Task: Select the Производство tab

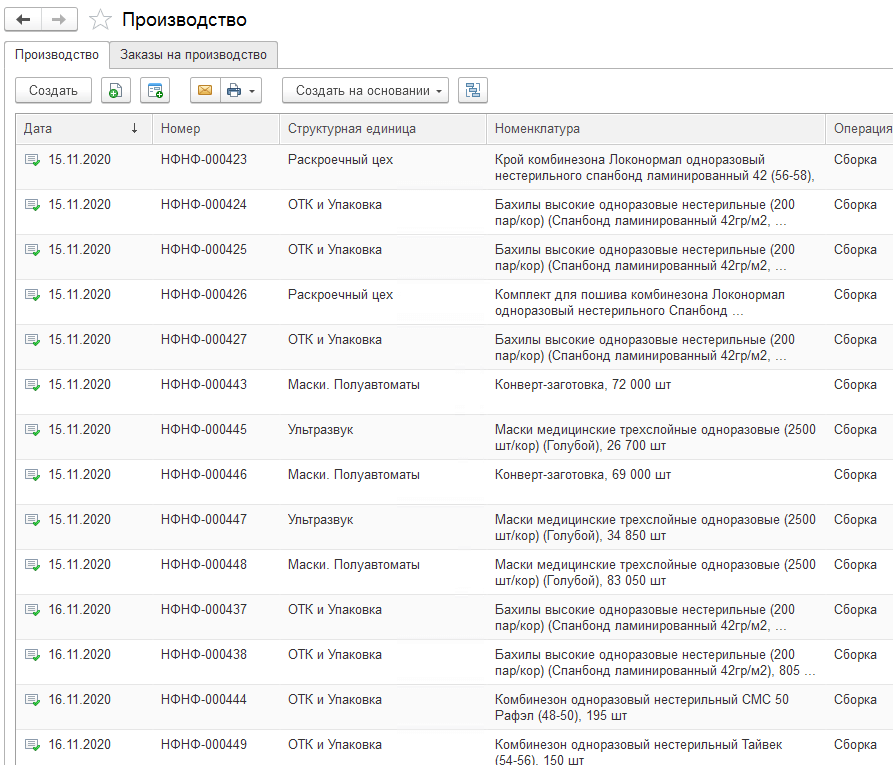Action: 57,54
